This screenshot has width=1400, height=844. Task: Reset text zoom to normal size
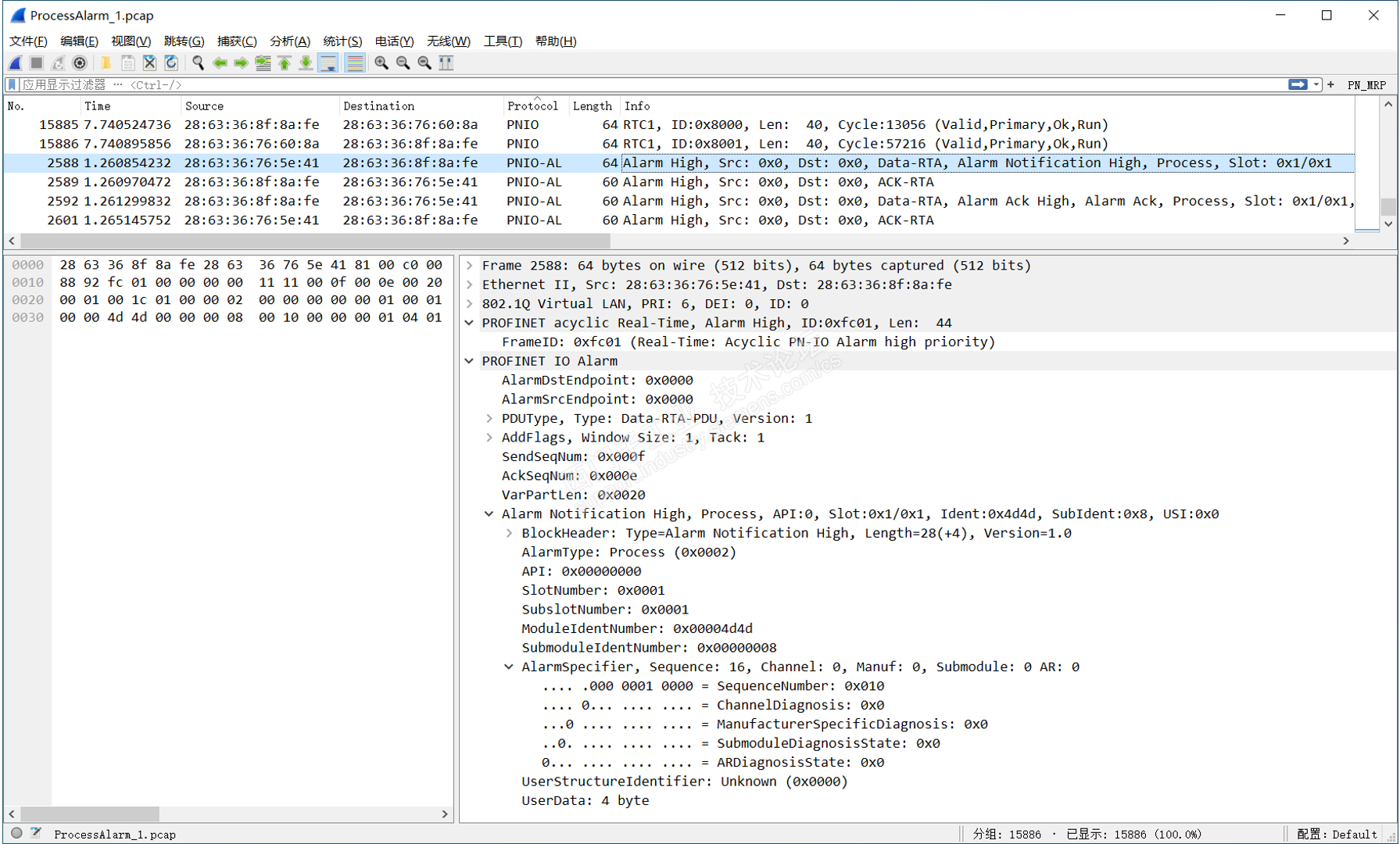(424, 63)
